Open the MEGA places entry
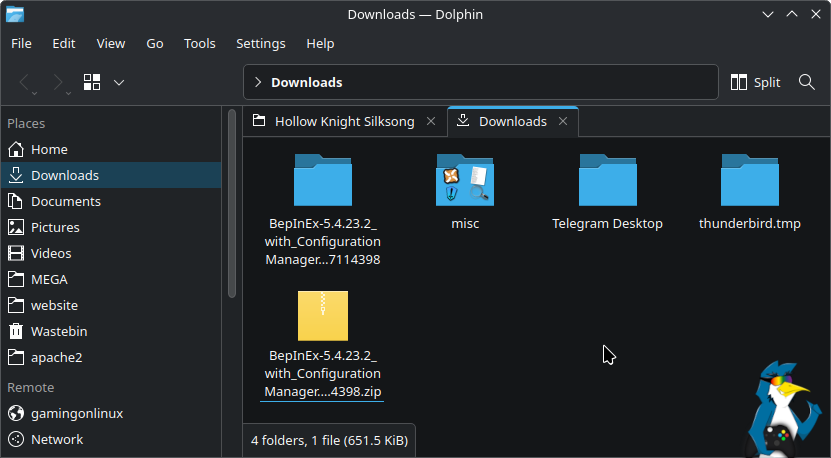831x458 pixels. 49,279
